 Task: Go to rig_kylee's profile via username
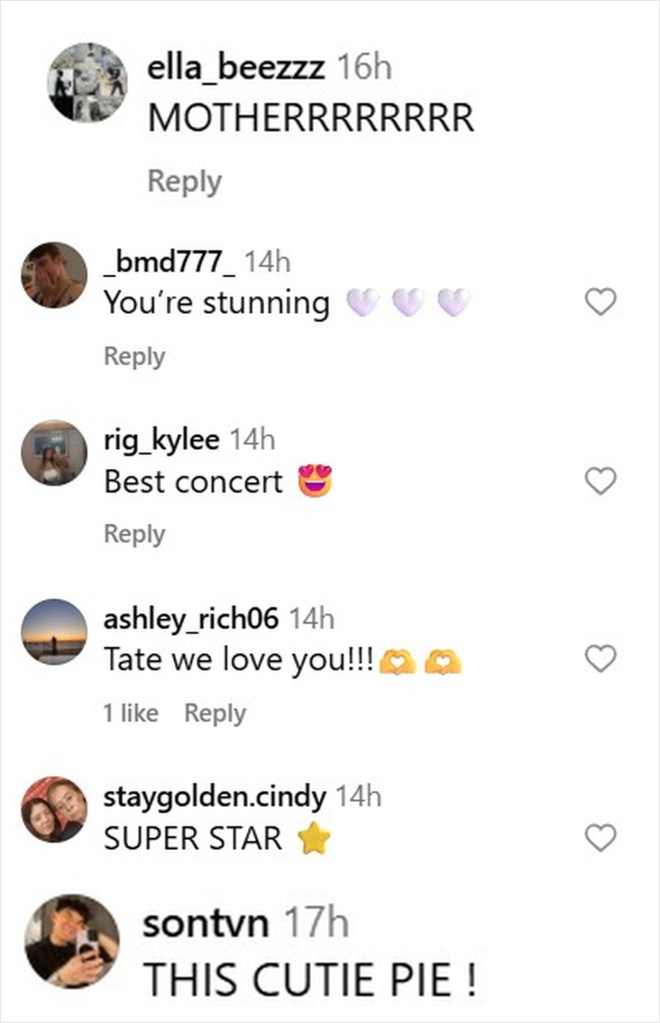162,440
